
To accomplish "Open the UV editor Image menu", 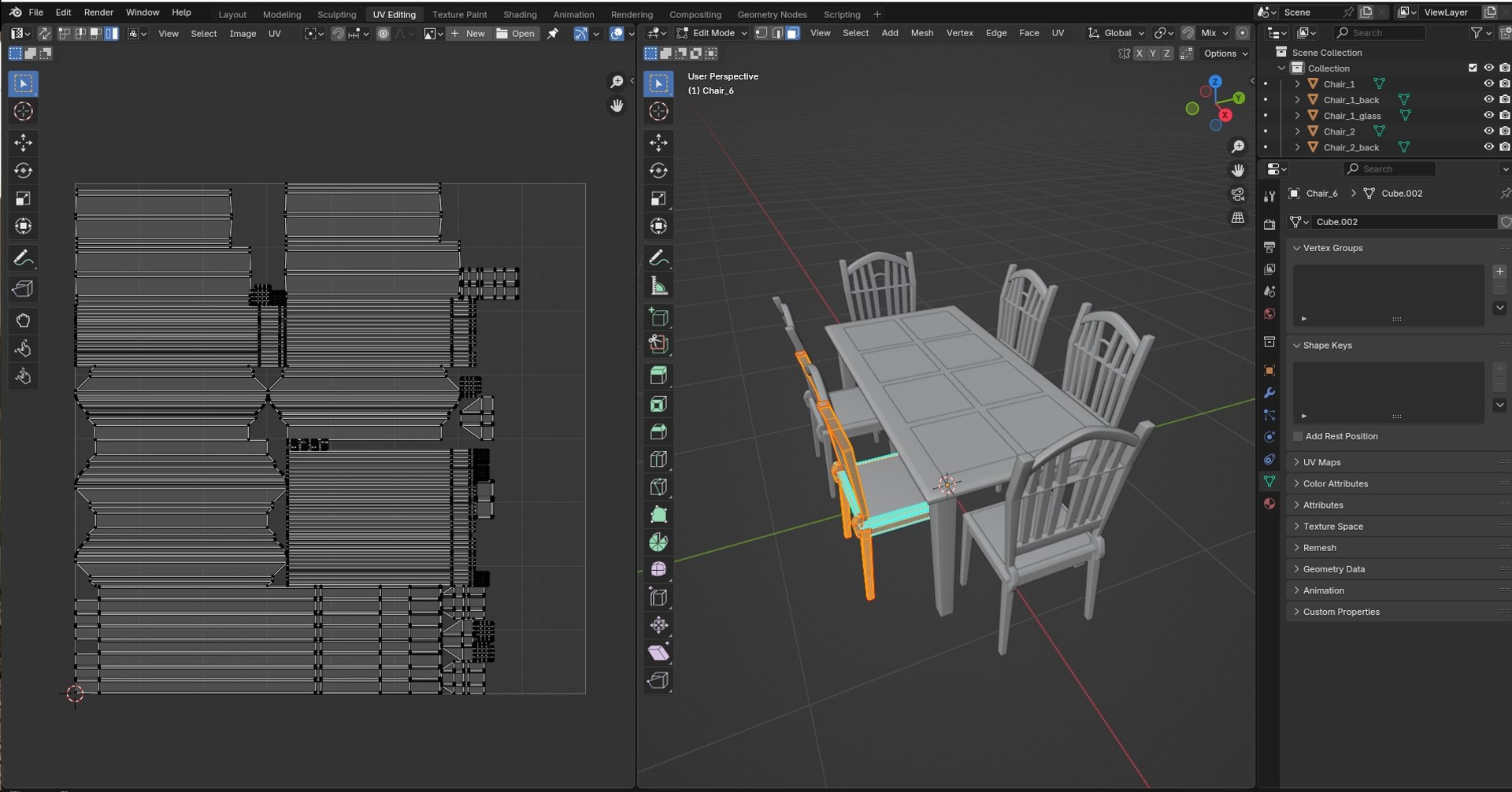I will tap(243, 34).
